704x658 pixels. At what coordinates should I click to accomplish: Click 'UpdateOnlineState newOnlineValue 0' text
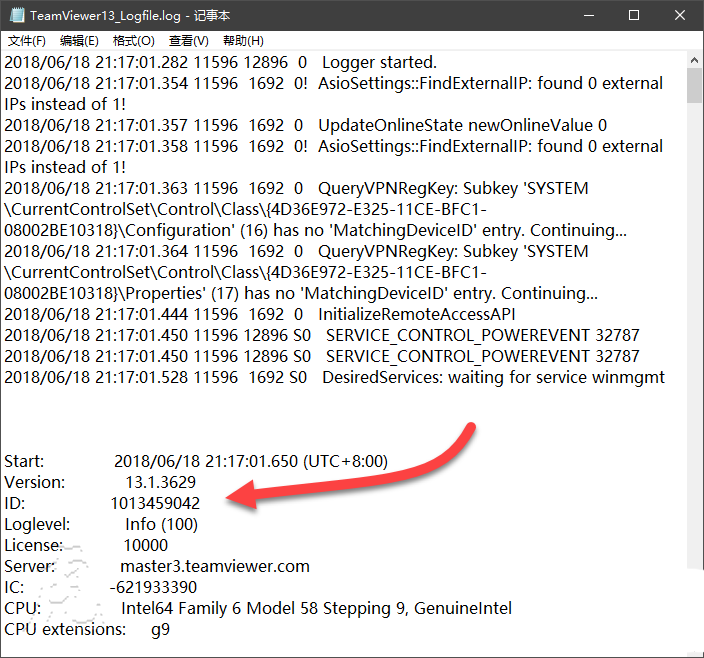pos(462,125)
